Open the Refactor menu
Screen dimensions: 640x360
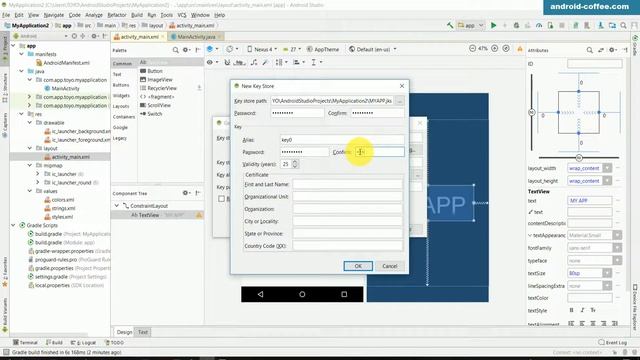point(117,15)
